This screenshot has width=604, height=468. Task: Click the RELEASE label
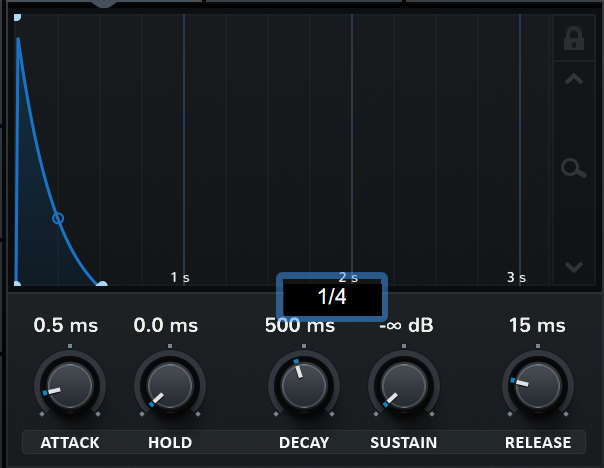(x=537, y=442)
